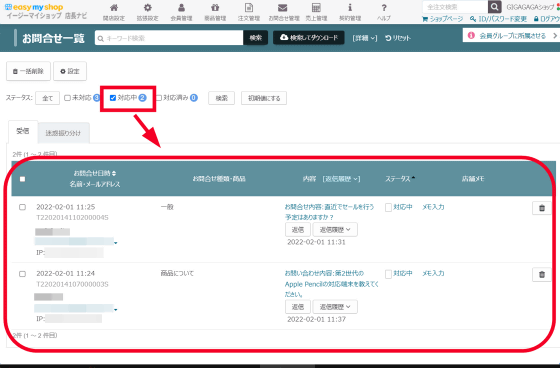
Task: Click the リセット button
Action: (x=398, y=38)
